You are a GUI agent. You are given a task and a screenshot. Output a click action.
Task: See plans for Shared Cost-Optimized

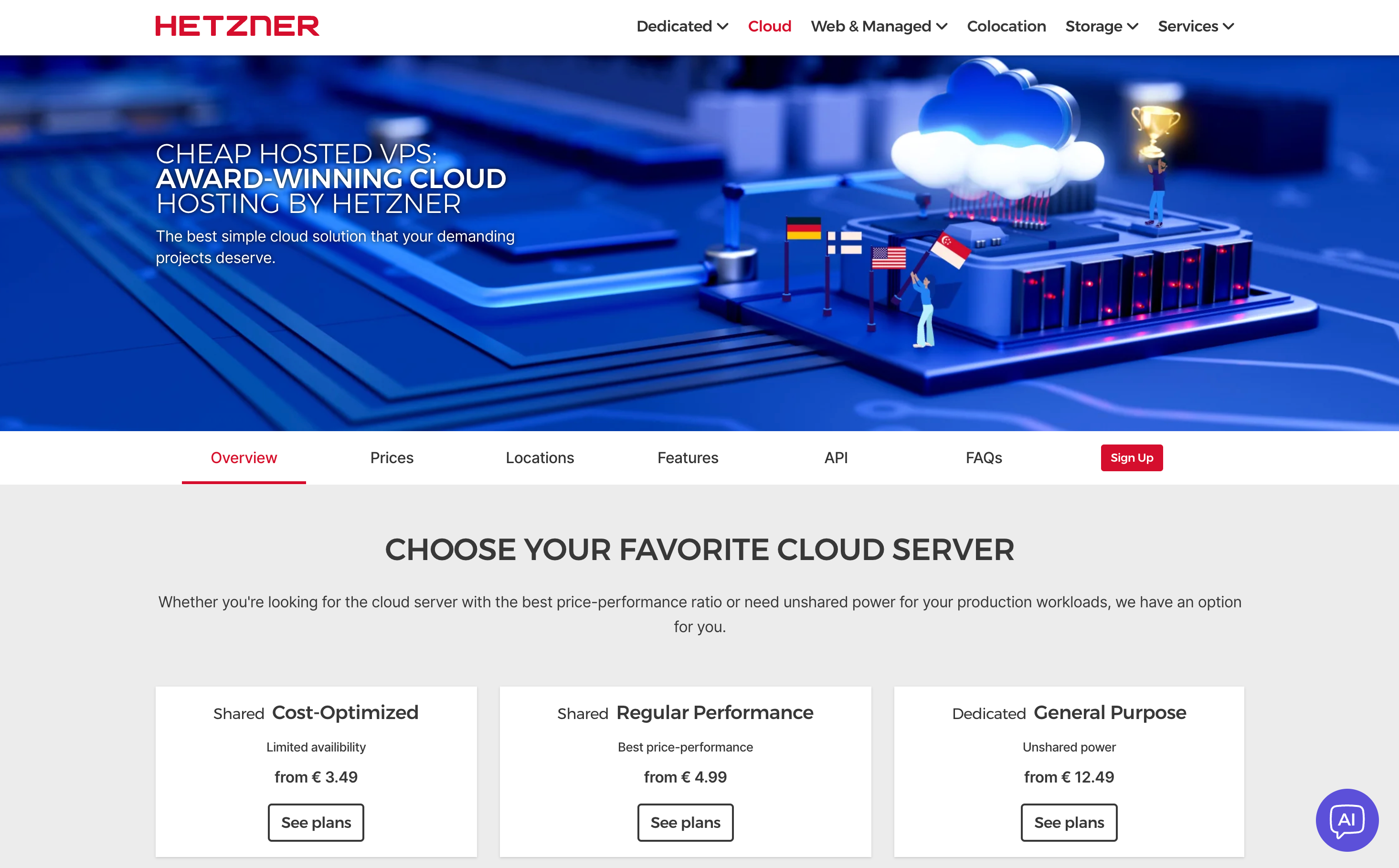pyautogui.click(x=316, y=822)
